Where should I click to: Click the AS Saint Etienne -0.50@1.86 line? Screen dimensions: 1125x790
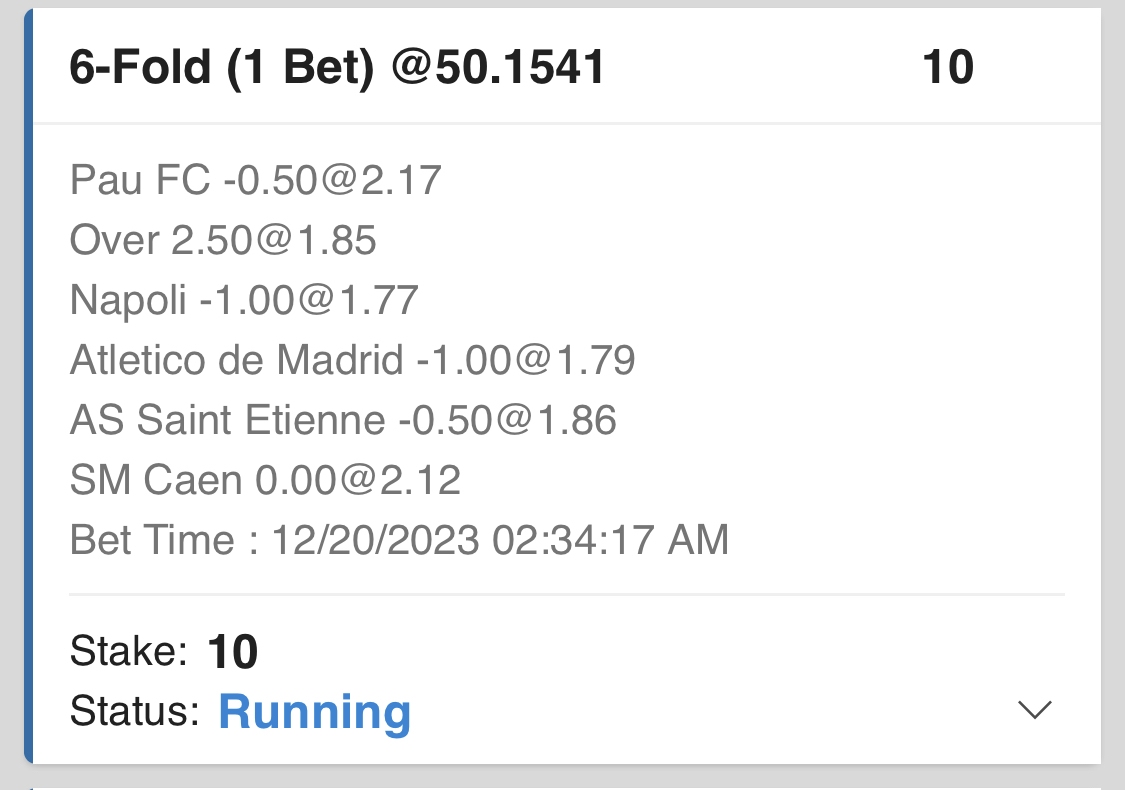[343, 420]
